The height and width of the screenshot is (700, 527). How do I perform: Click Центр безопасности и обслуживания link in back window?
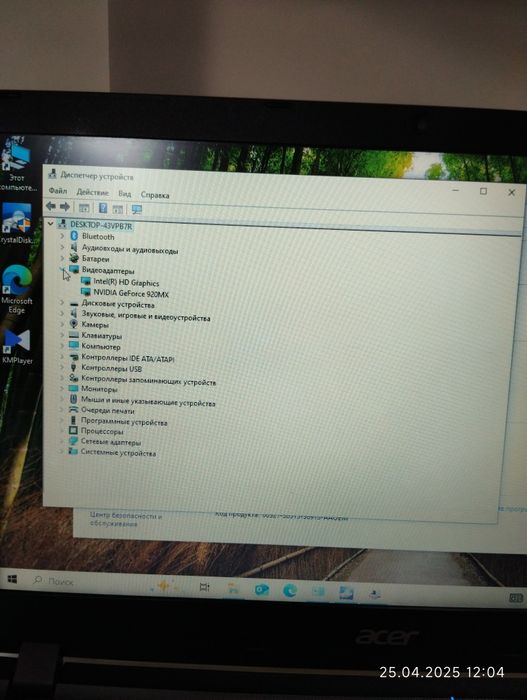[125, 519]
